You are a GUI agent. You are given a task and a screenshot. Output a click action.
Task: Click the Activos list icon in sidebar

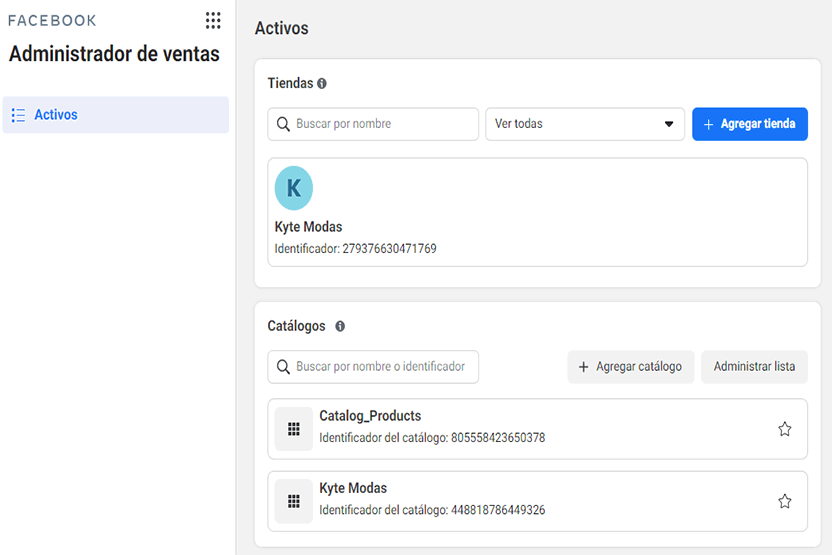pyautogui.click(x=18, y=115)
